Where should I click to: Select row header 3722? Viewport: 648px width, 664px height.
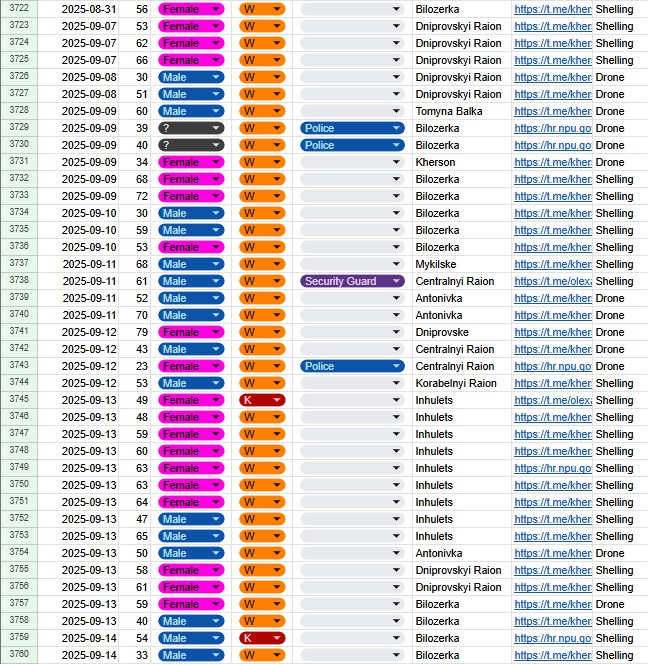tap(19, 8)
